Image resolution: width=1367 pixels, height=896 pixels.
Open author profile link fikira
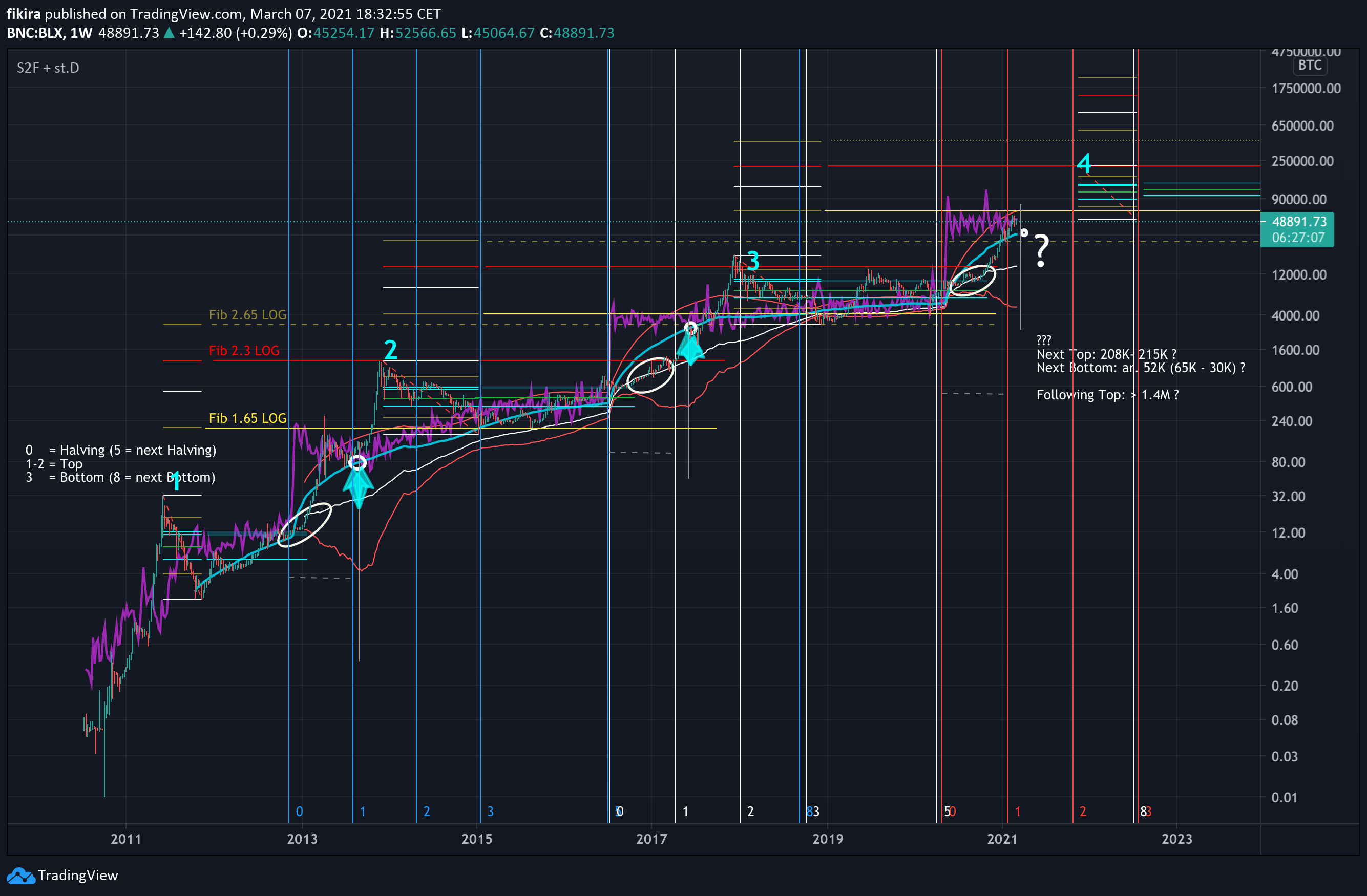pos(24,14)
